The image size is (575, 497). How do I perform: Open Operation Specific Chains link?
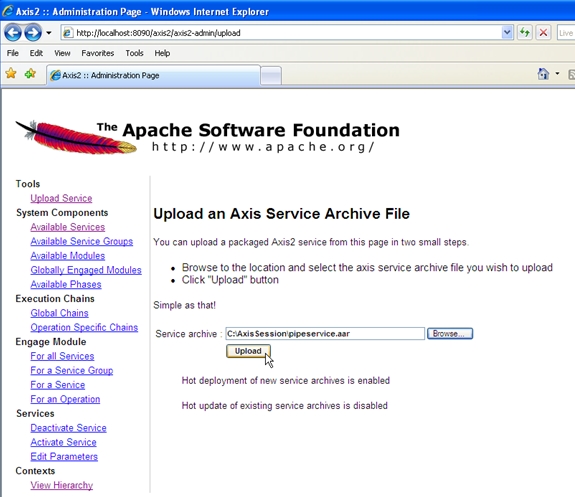84,327
